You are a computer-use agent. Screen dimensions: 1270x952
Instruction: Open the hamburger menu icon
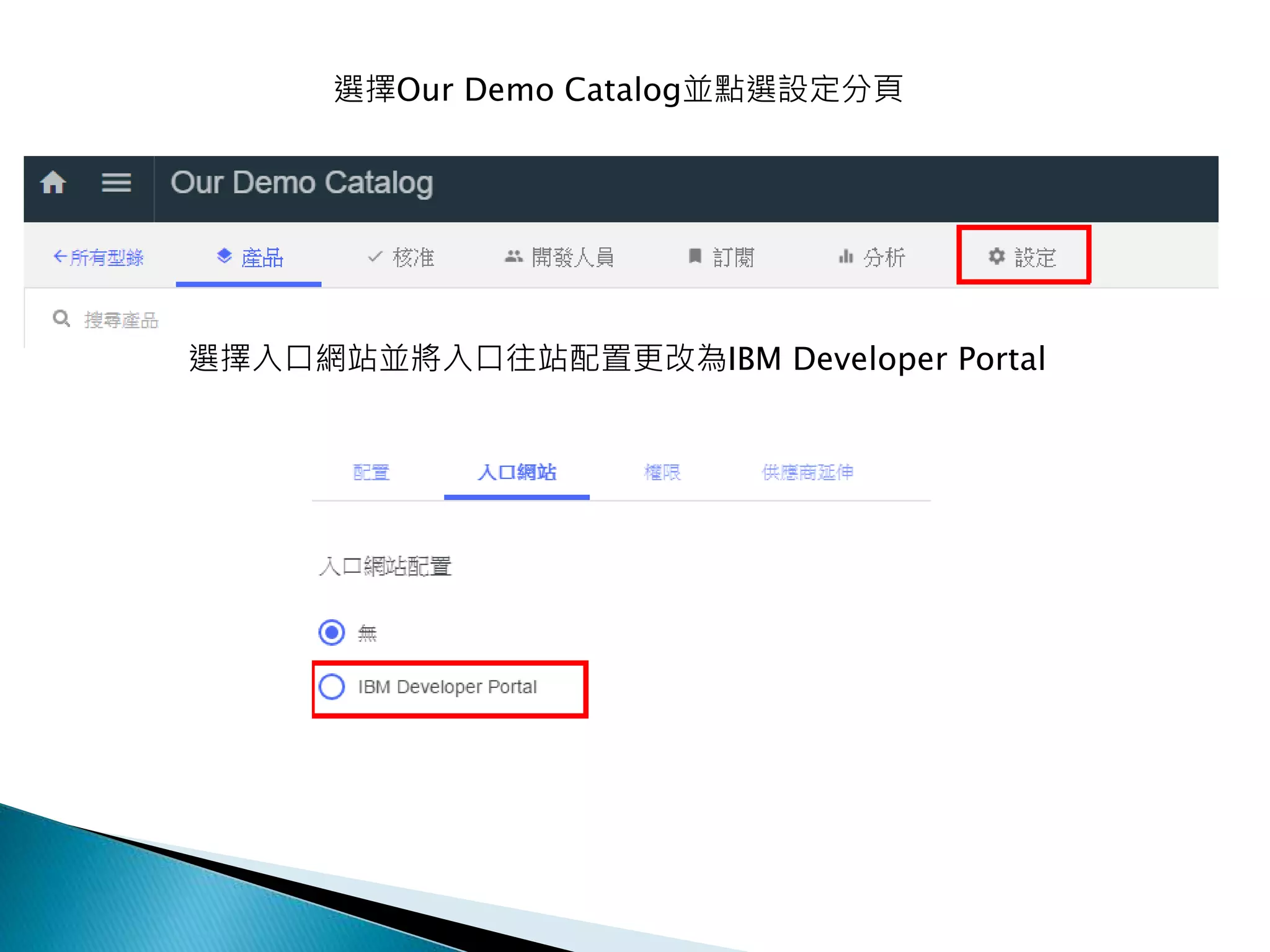(x=117, y=183)
